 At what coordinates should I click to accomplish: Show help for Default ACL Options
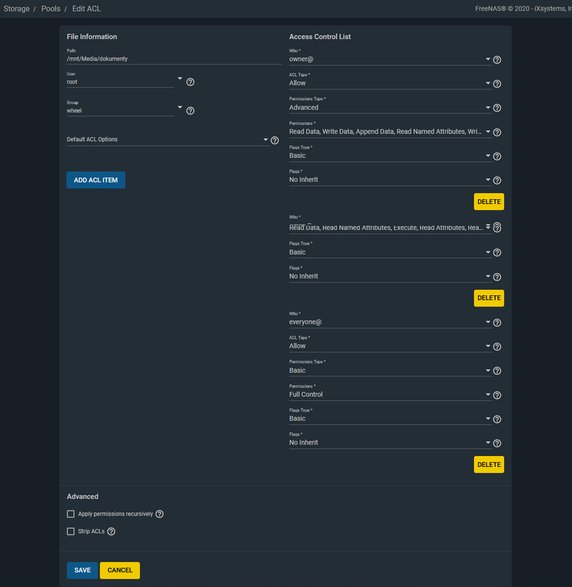click(274, 140)
